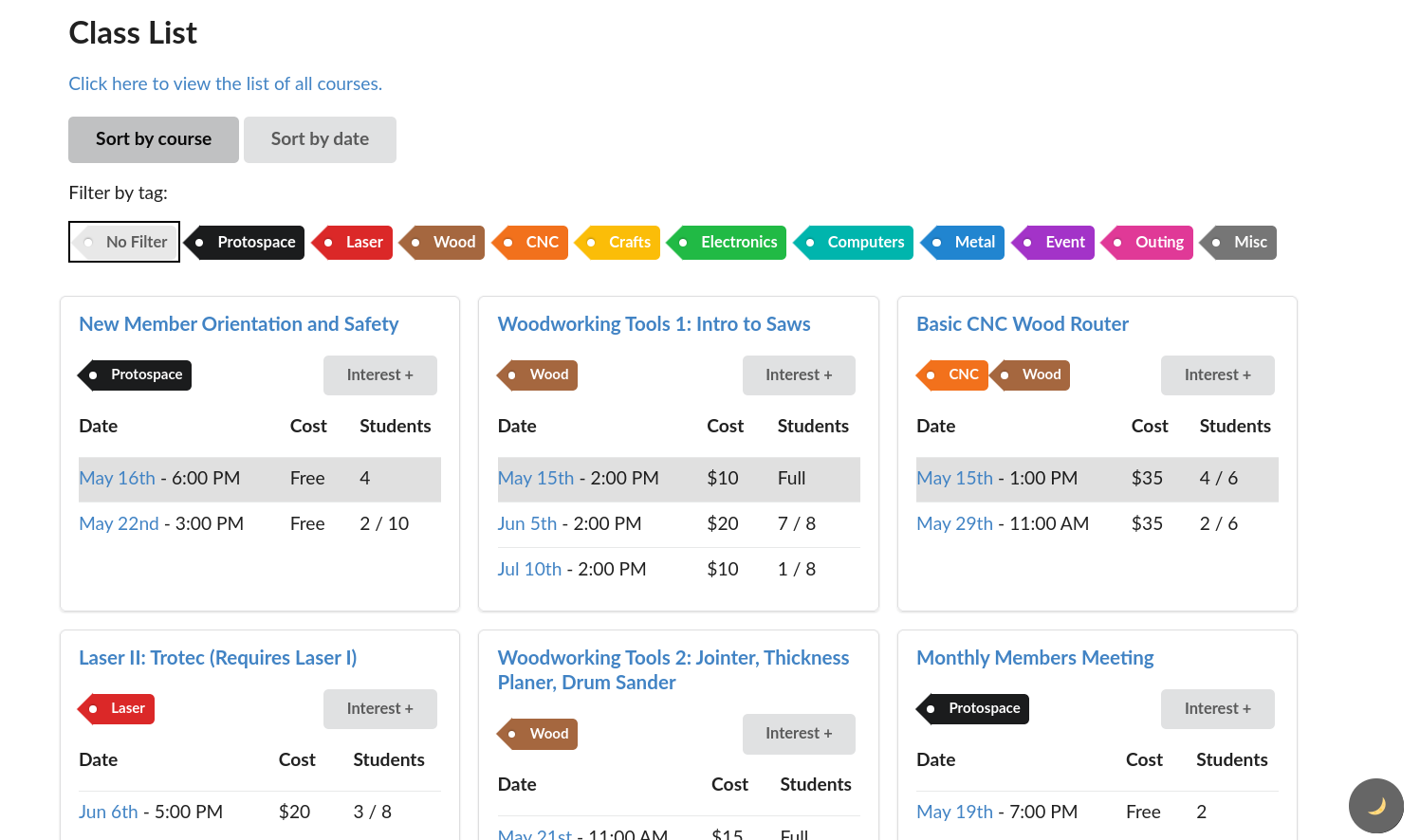Toggle dark mode moon icon
The image size is (1420, 840).
pos(1375,806)
